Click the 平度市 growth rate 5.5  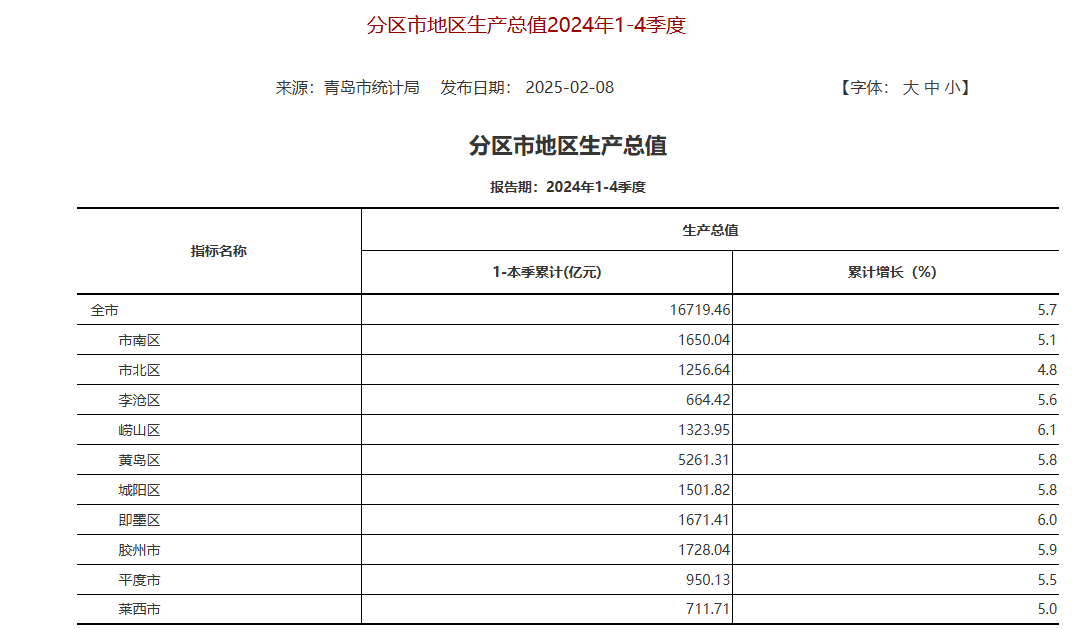pos(1047,580)
